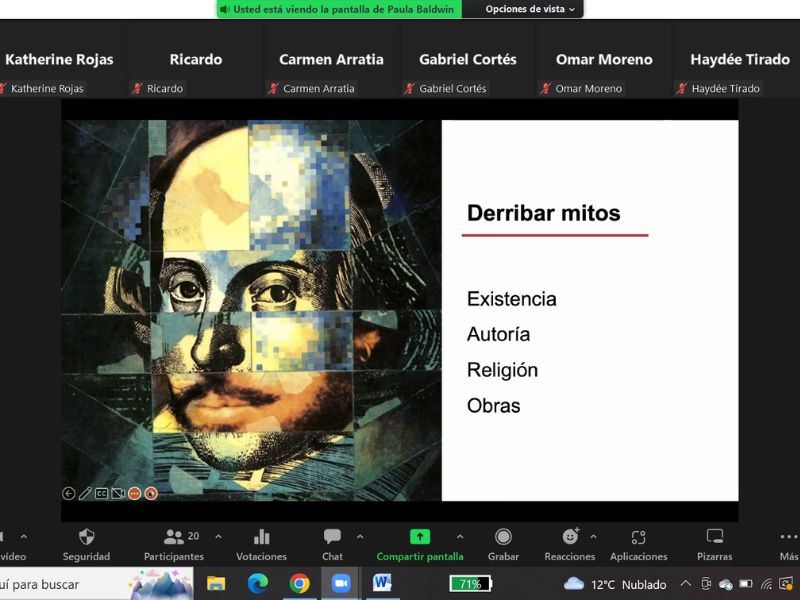Click Haydée Tirado's muted microphone icon

click(x=682, y=89)
